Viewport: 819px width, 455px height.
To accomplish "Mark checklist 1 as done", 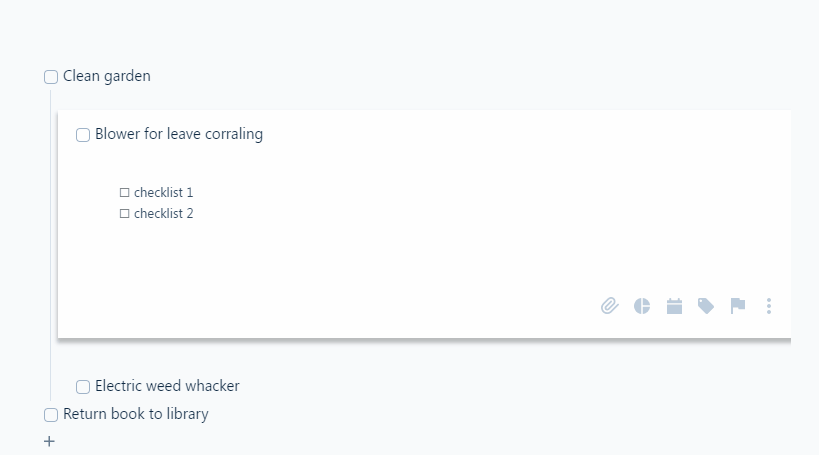I will pyautogui.click(x=124, y=193).
